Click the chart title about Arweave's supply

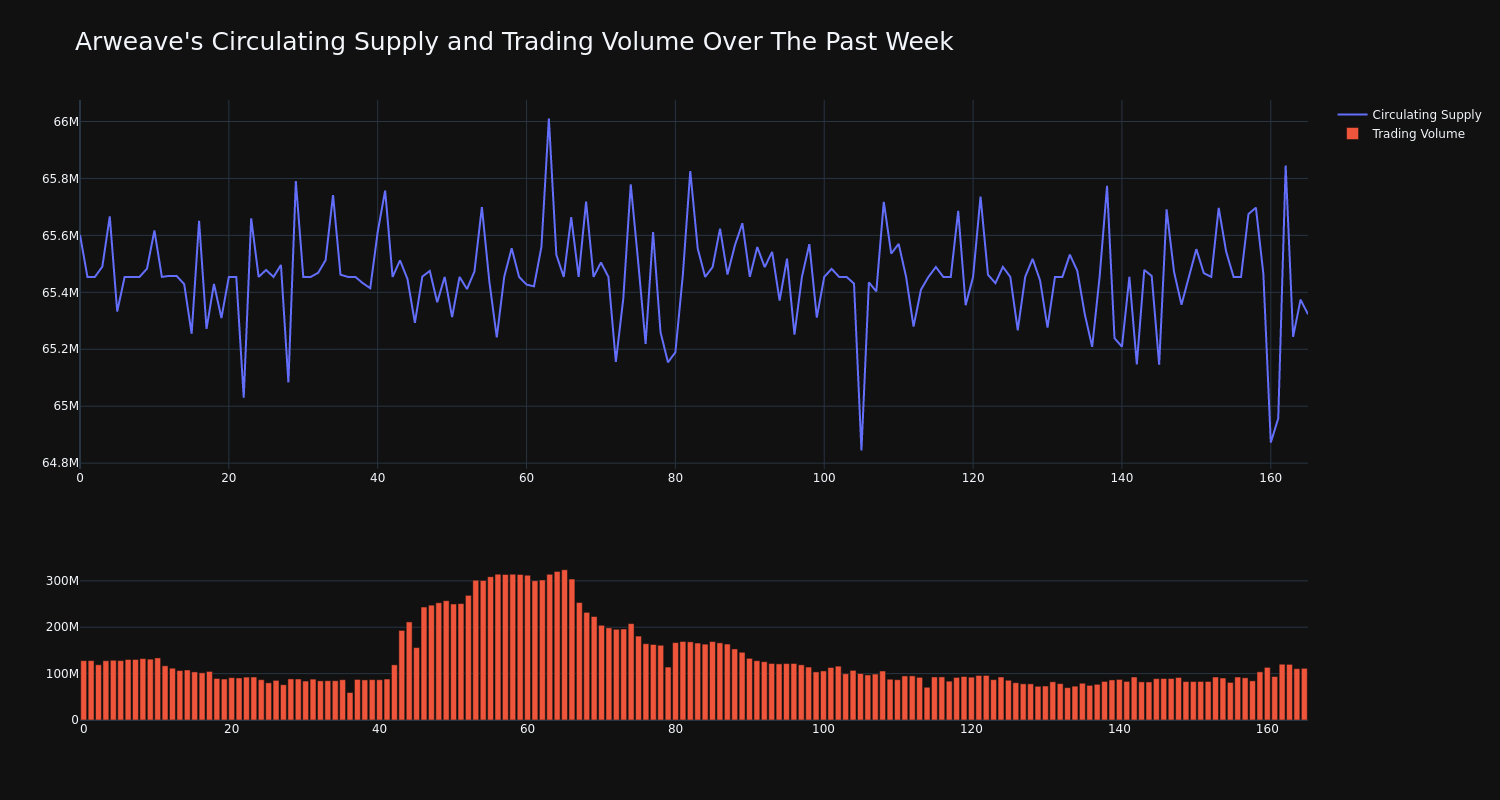tap(514, 42)
